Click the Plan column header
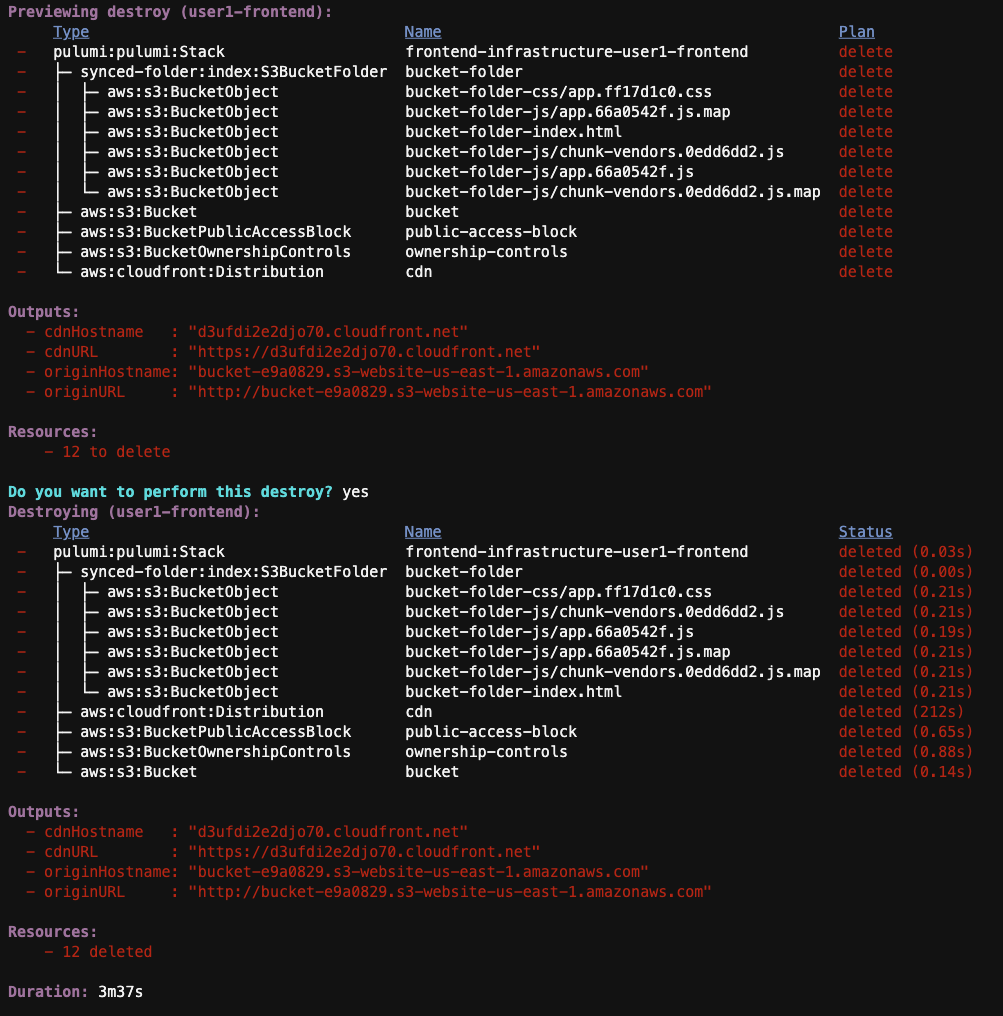 click(x=856, y=32)
